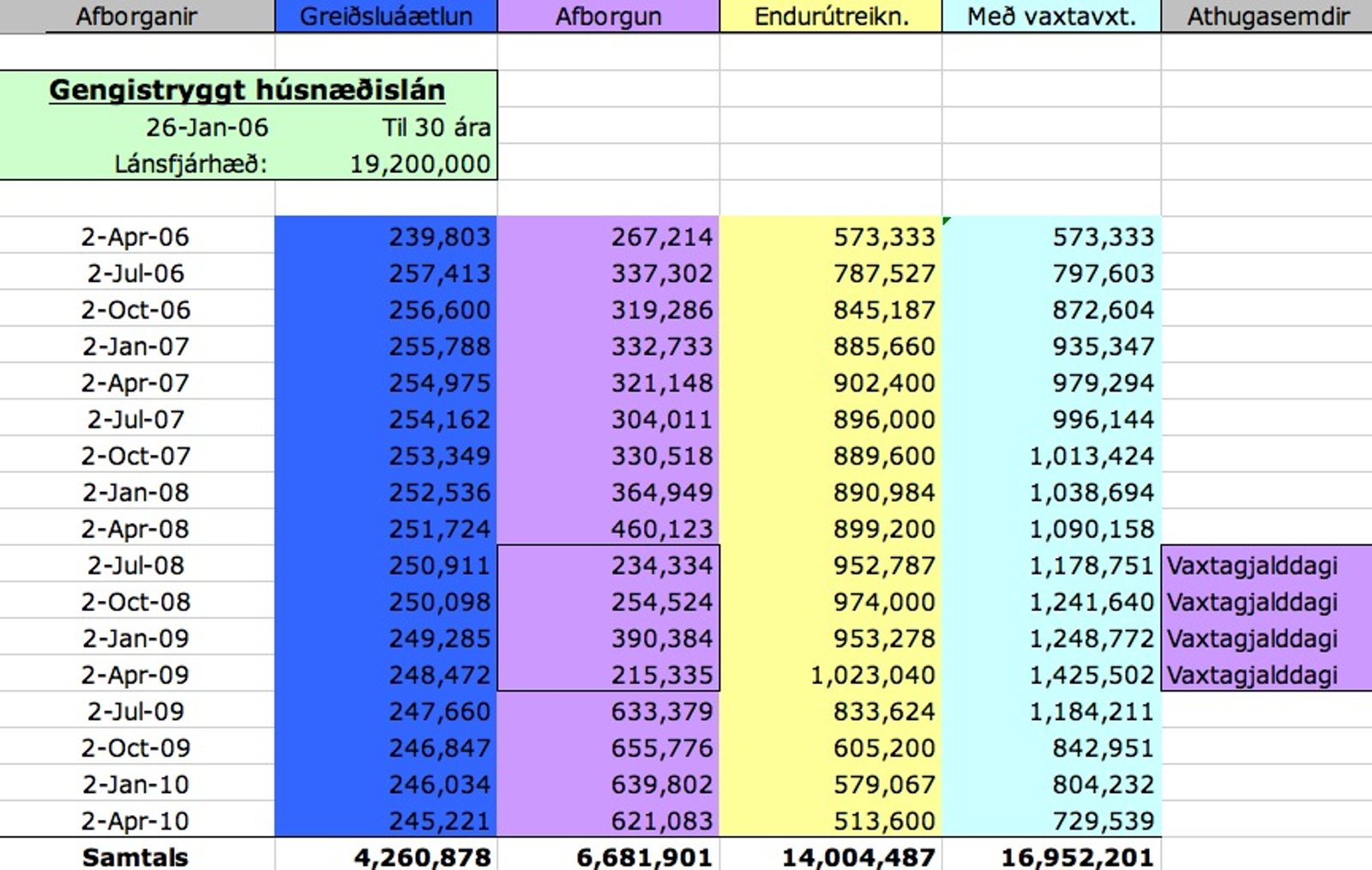The height and width of the screenshot is (870, 1372).
Task: Select the 2-Apr-07 date cell
Action: (x=137, y=382)
